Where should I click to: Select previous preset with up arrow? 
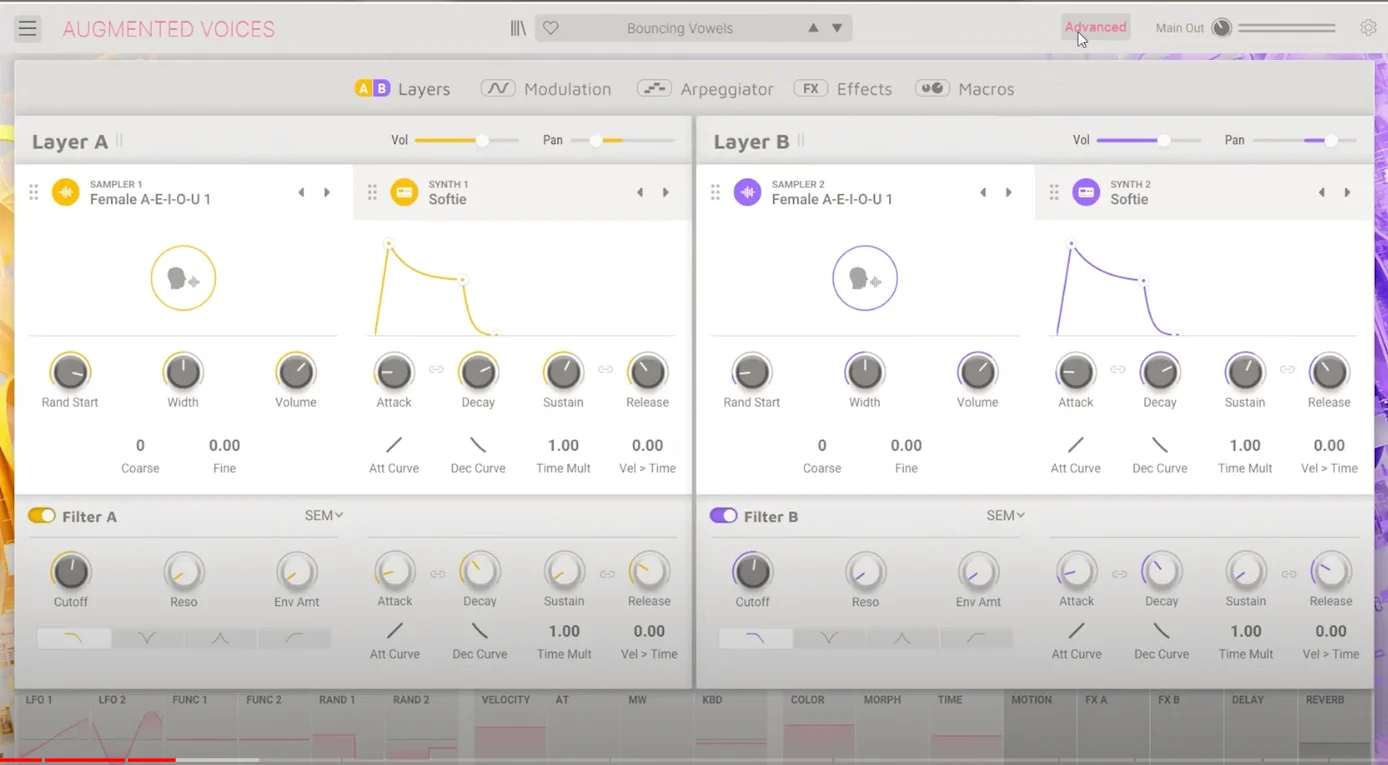click(813, 28)
